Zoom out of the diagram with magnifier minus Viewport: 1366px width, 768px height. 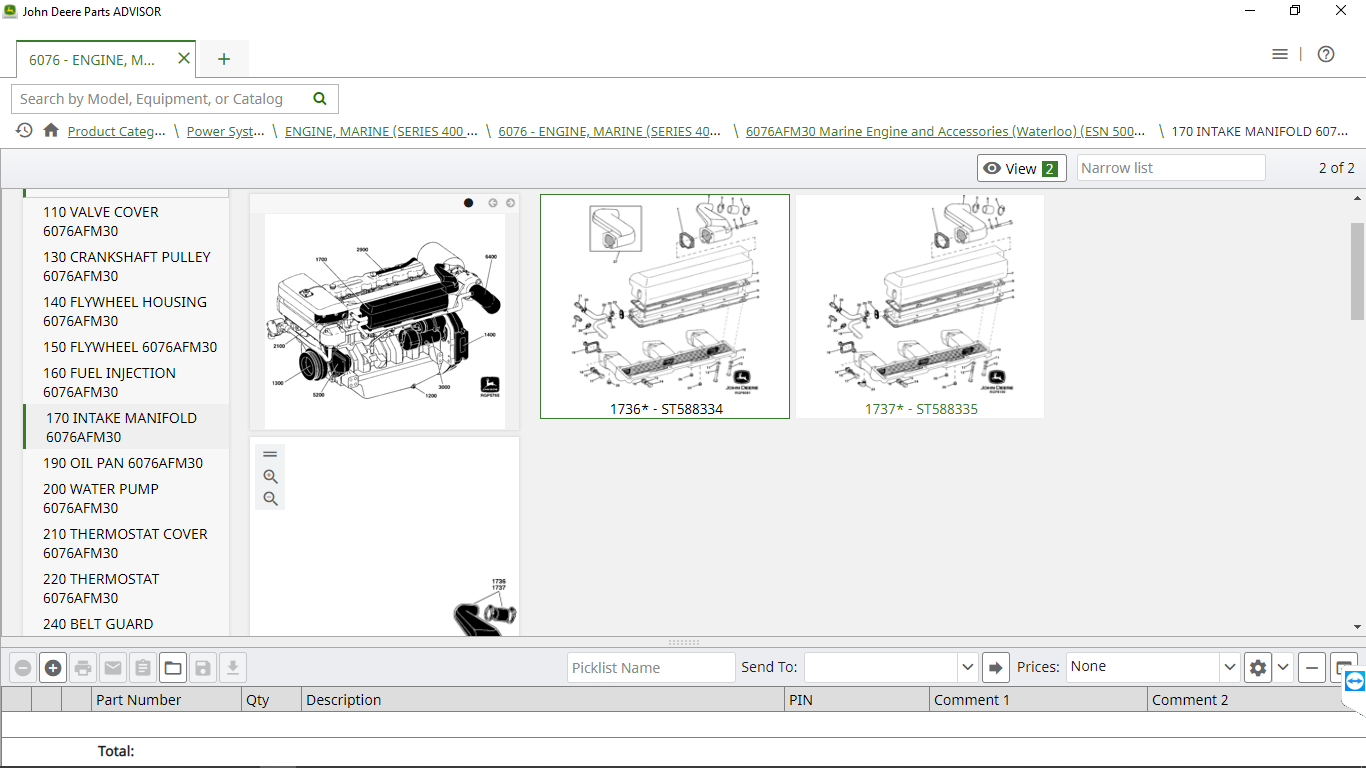270,499
